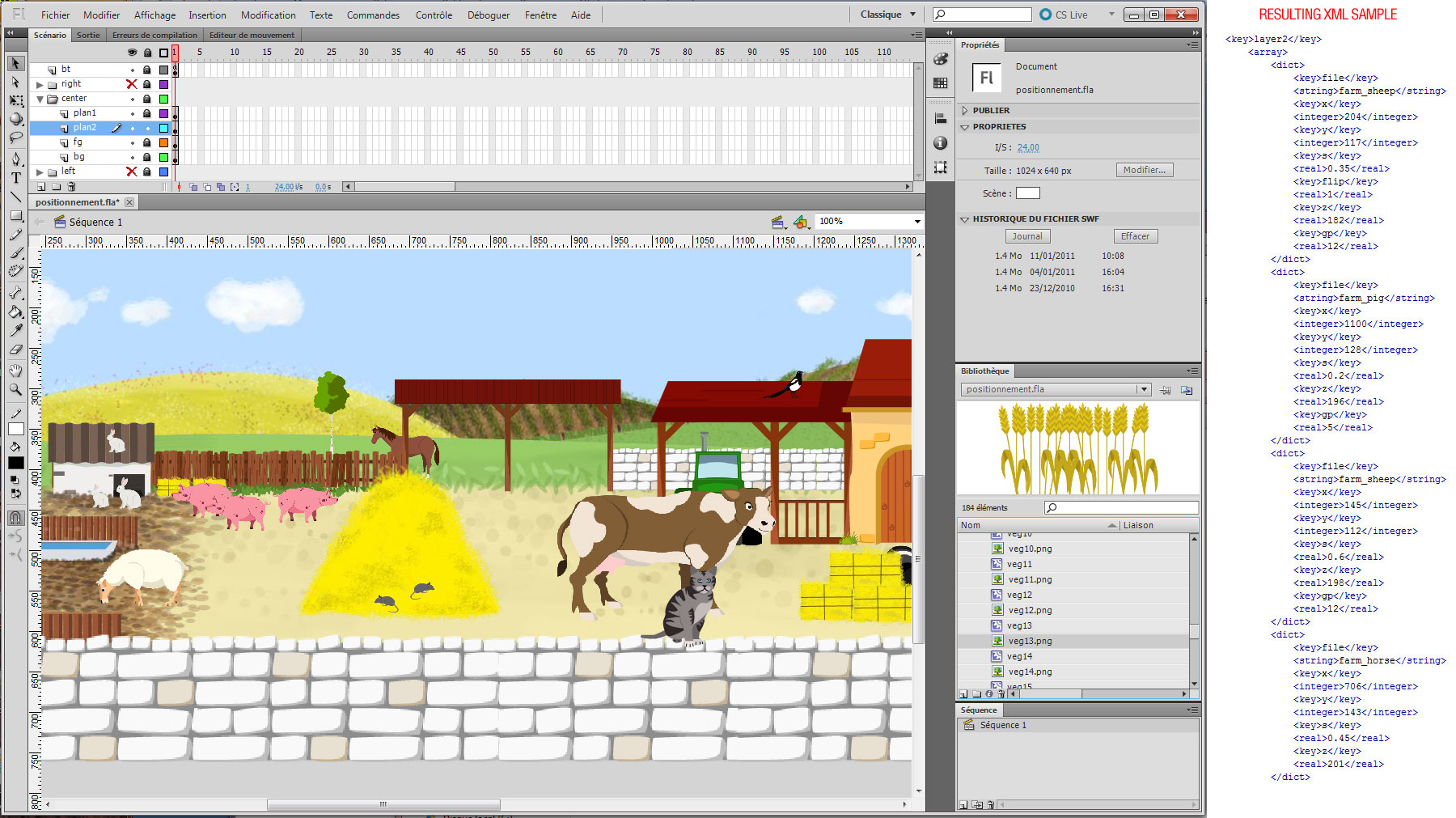Click the delete layer trash icon
The width and height of the screenshot is (1456, 818).
tap(71, 187)
